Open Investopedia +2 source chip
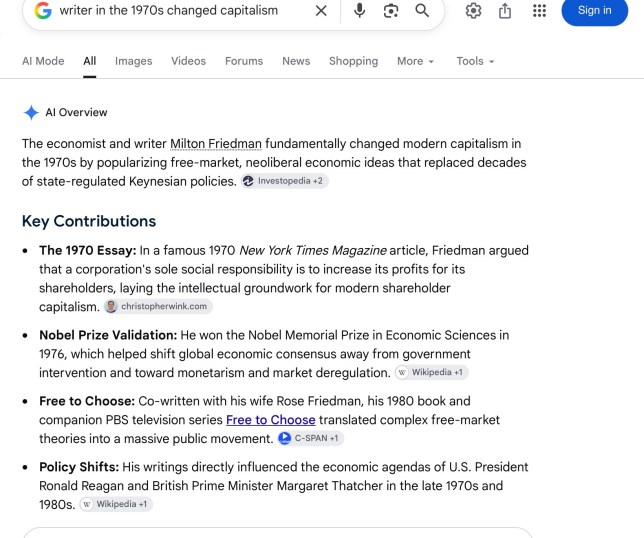The width and height of the screenshot is (644, 538). [285, 181]
